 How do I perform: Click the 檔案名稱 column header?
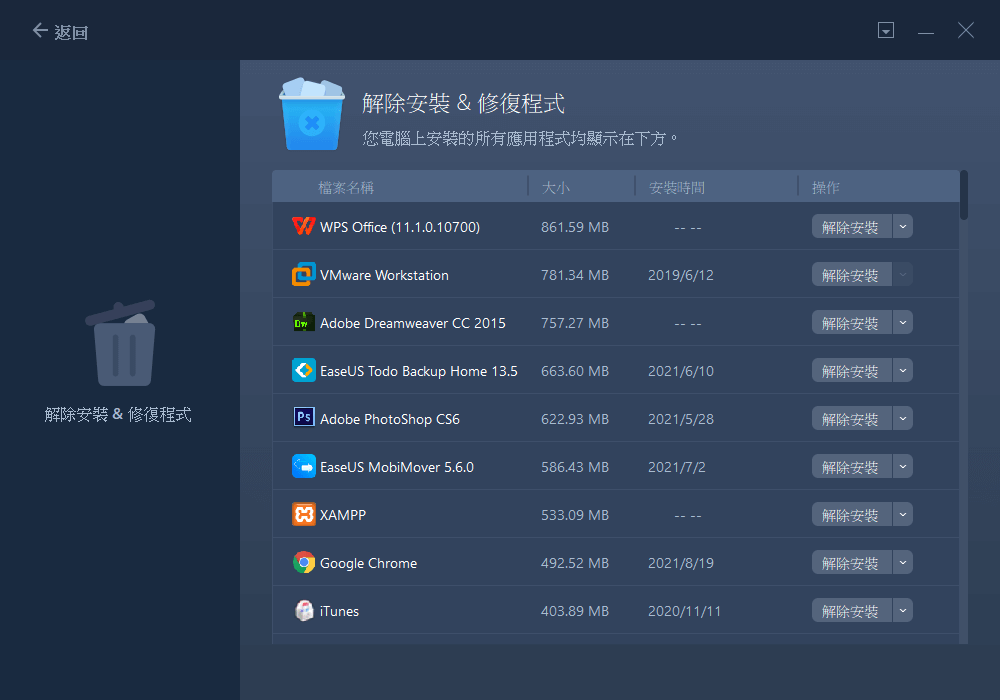click(x=346, y=187)
